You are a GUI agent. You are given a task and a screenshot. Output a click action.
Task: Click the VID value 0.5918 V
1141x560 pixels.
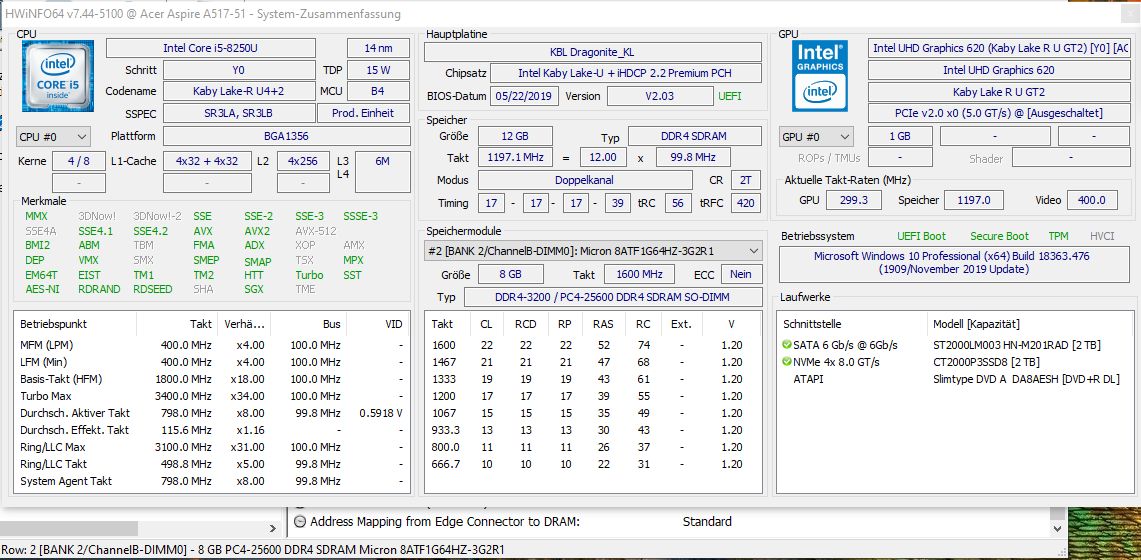[x=381, y=413]
